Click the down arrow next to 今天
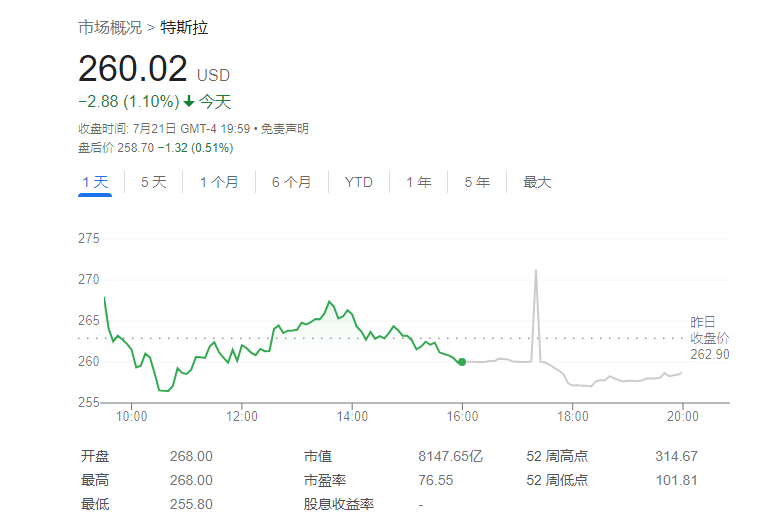Viewport: 773px width, 524px height. point(189,102)
